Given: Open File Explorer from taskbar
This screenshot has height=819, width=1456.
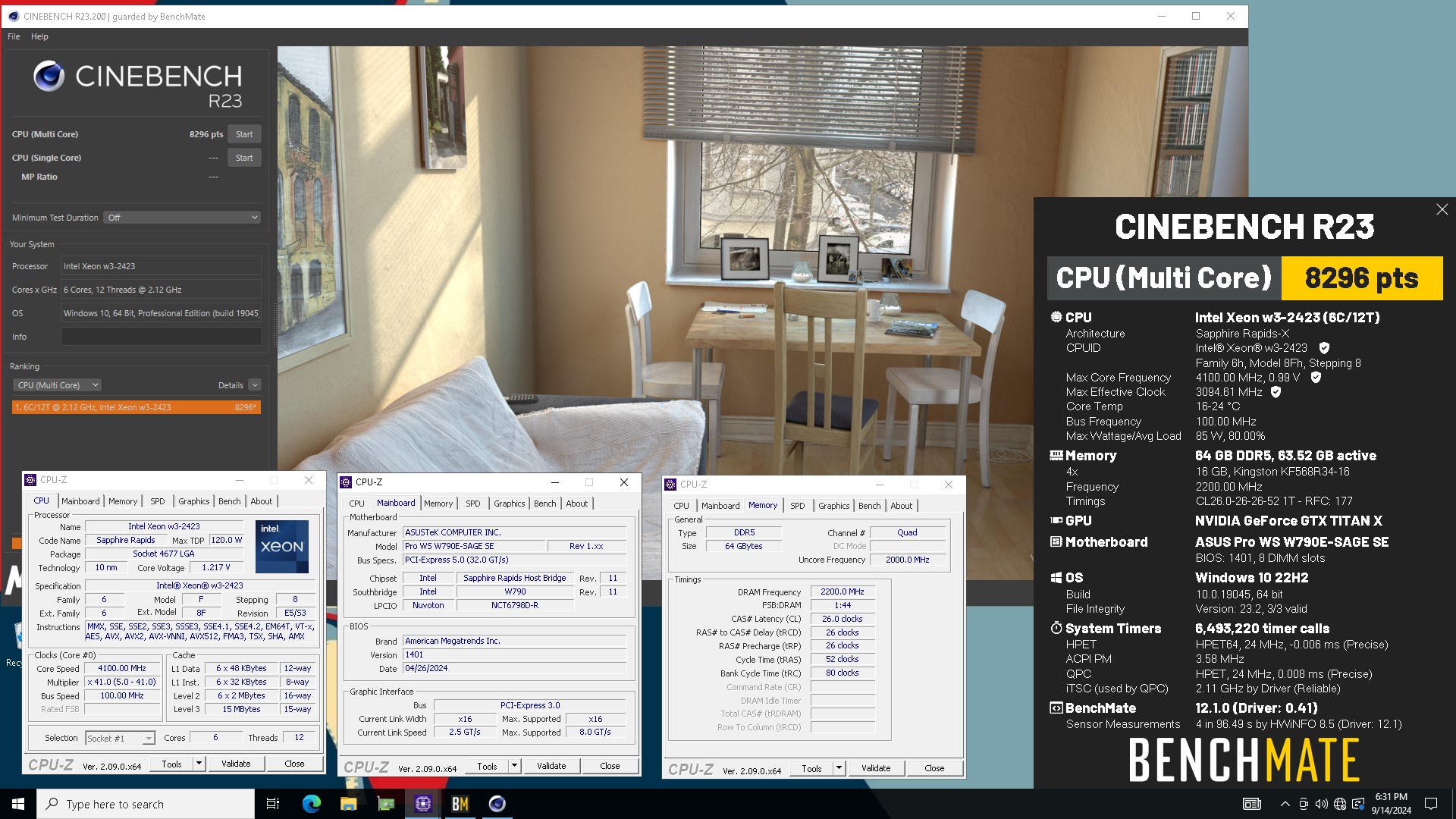Looking at the screenshot, I should pyautogui.click(x=348, y=804).
